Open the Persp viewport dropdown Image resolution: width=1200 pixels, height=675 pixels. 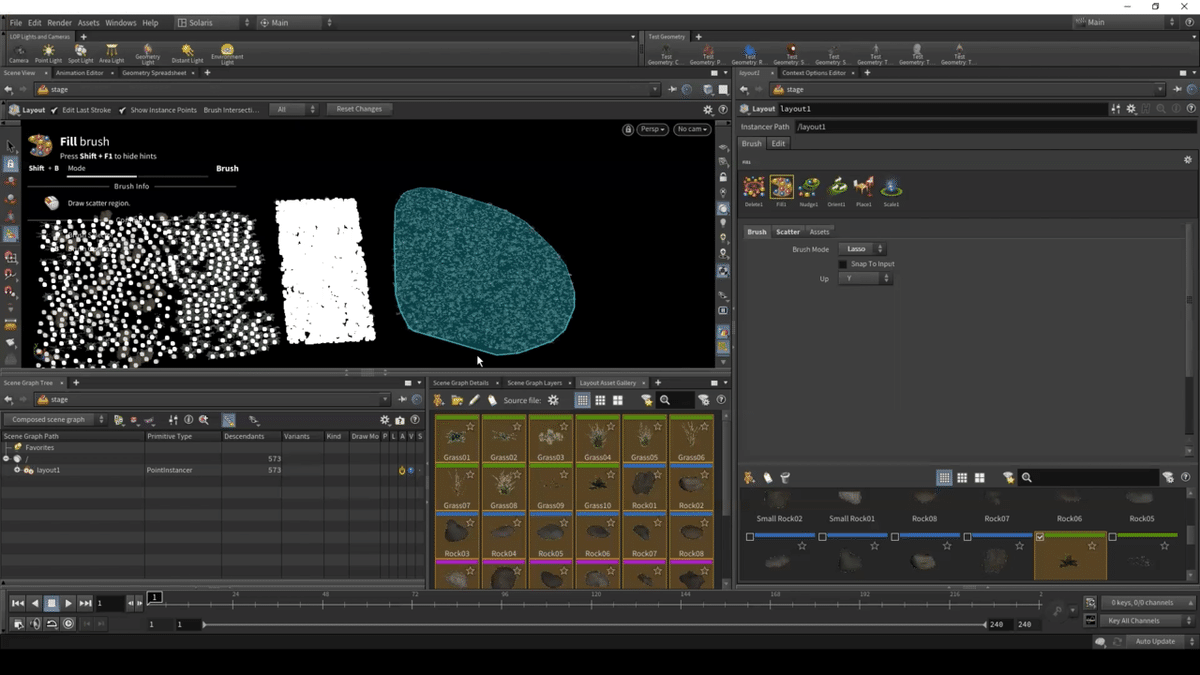[652, 129]
